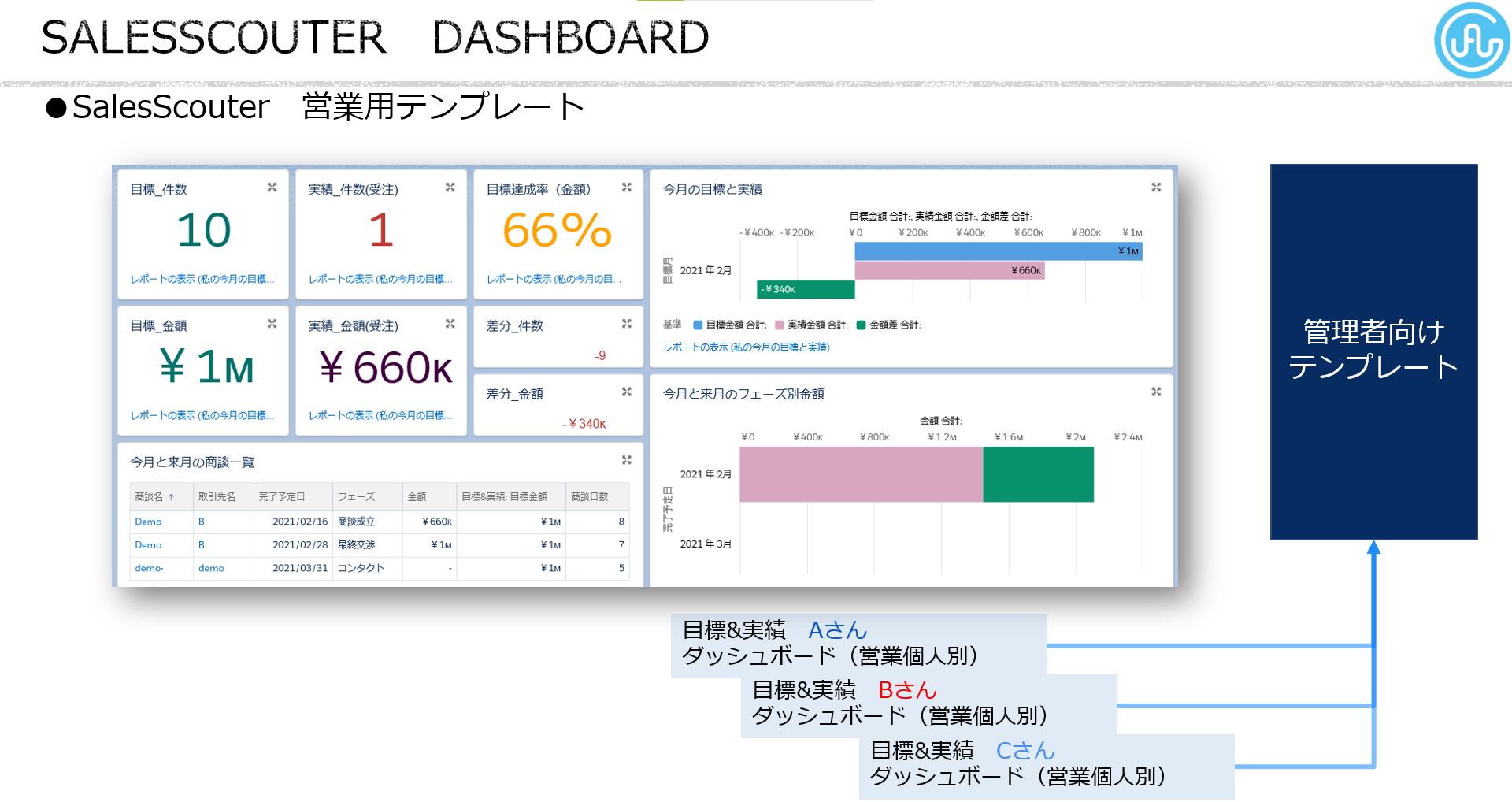1512x802 pixels.
Task: Select the Bさん dashboard box
Action: click(928, 705)
